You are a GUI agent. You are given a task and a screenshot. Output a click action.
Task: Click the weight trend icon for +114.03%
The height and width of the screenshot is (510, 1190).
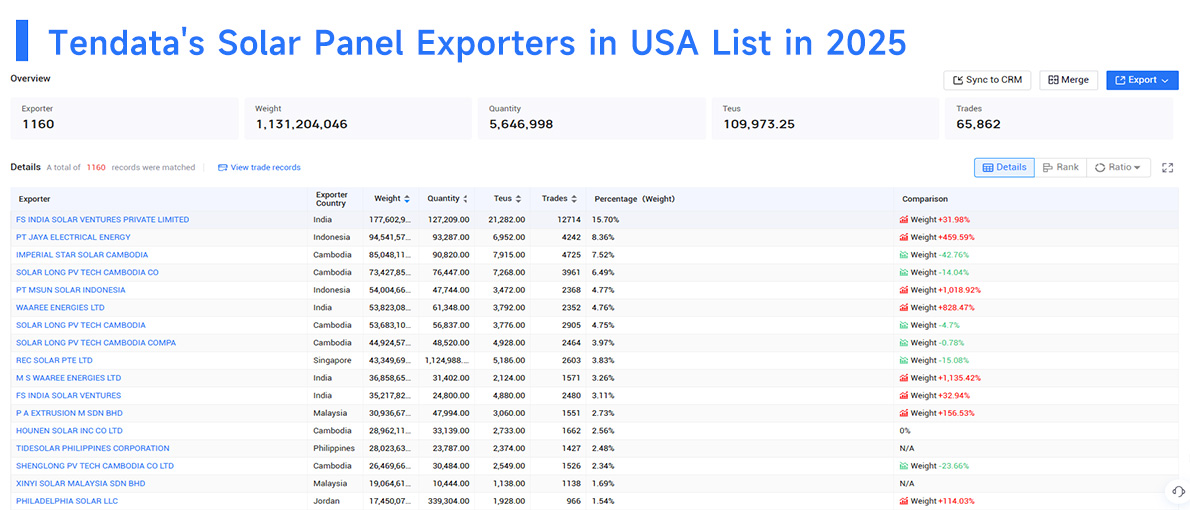[904, 501]
